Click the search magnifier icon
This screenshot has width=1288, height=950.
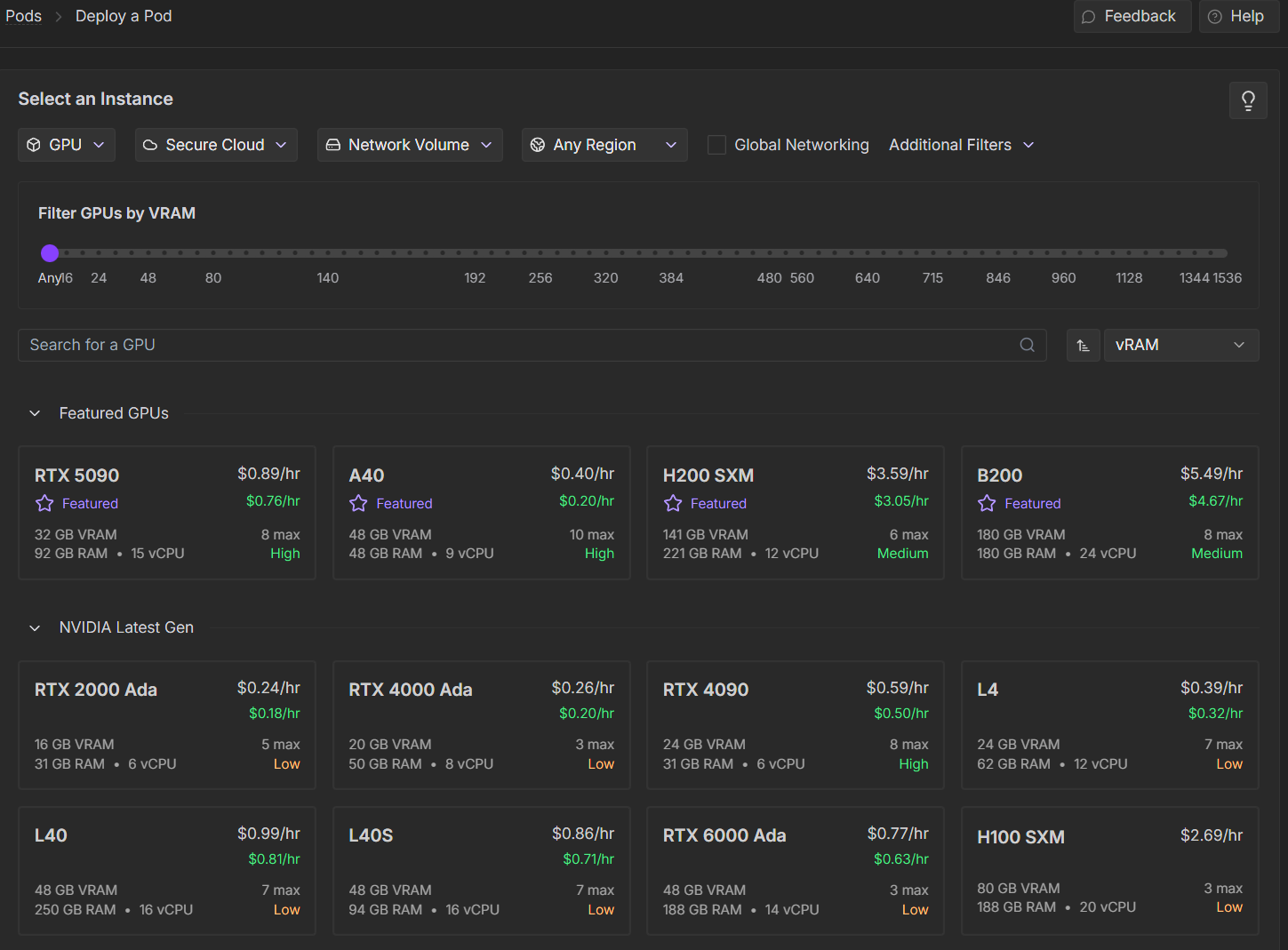(x=1027, y=345)
